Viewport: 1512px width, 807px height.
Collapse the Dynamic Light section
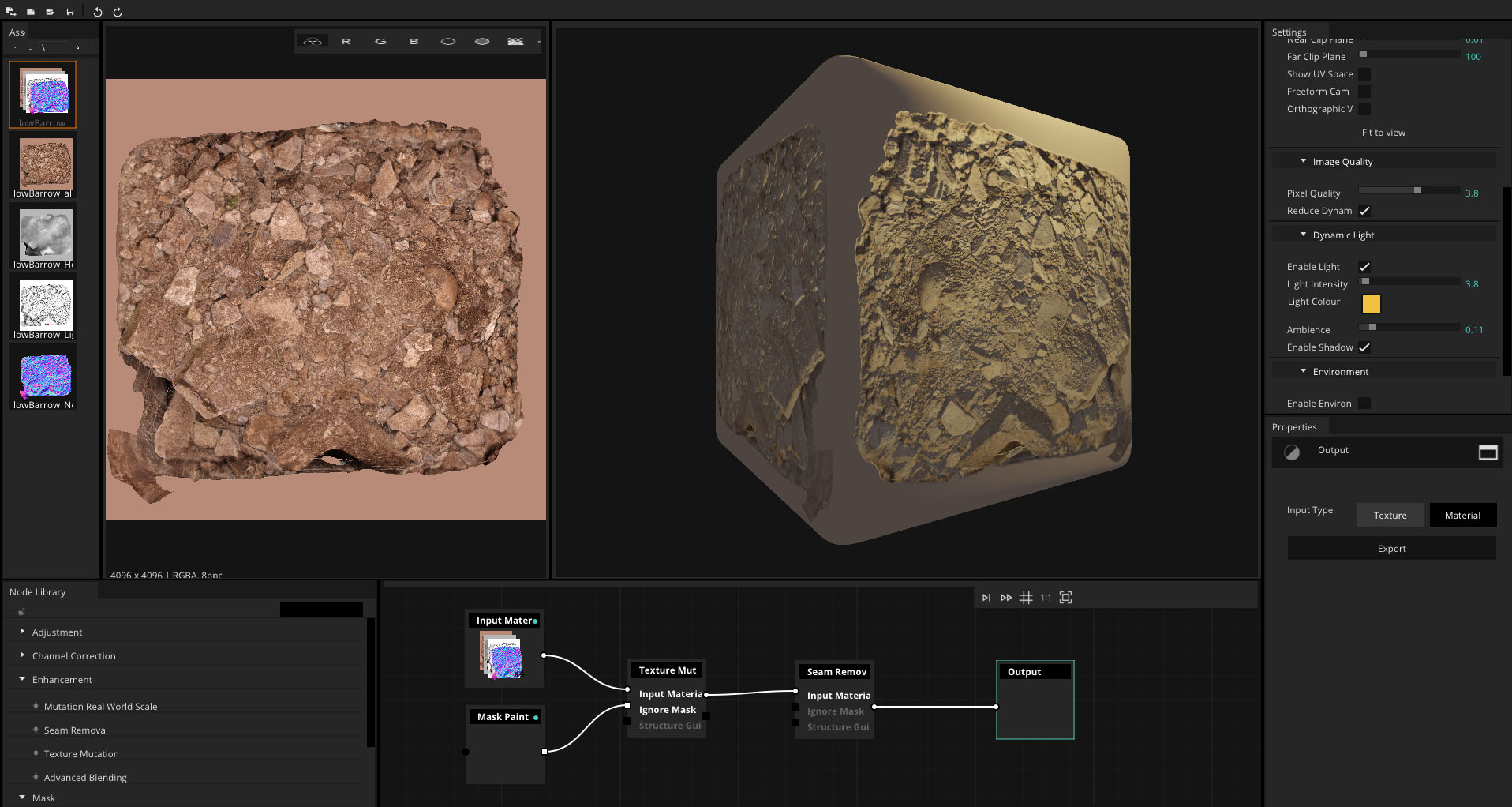click(1303, 235)
